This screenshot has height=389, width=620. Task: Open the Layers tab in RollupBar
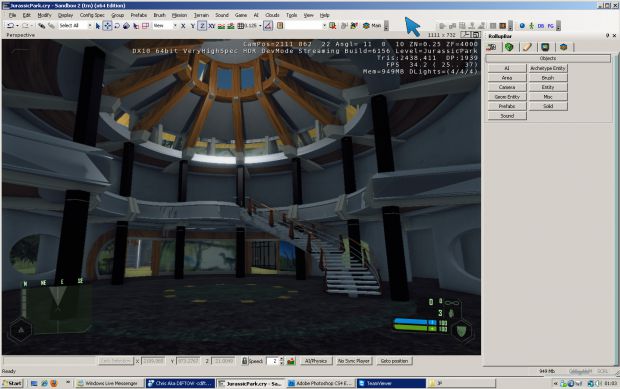[563, 47]
